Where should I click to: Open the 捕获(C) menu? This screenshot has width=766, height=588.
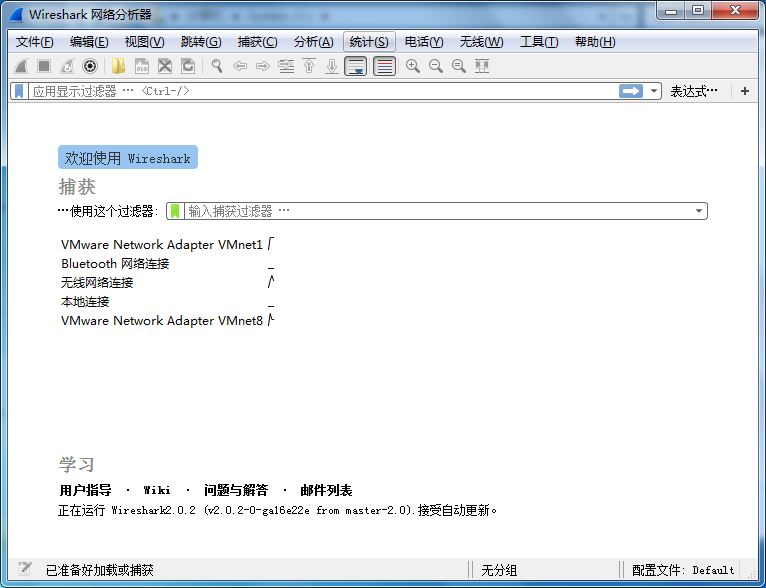[257, 42]
